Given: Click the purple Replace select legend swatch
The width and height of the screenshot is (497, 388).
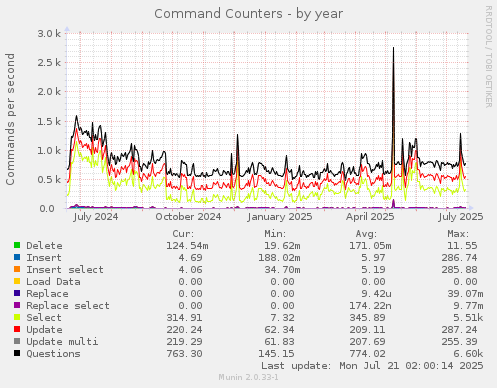Looking at the screenshot, I should pyautogui.click(x=17, y=305).
